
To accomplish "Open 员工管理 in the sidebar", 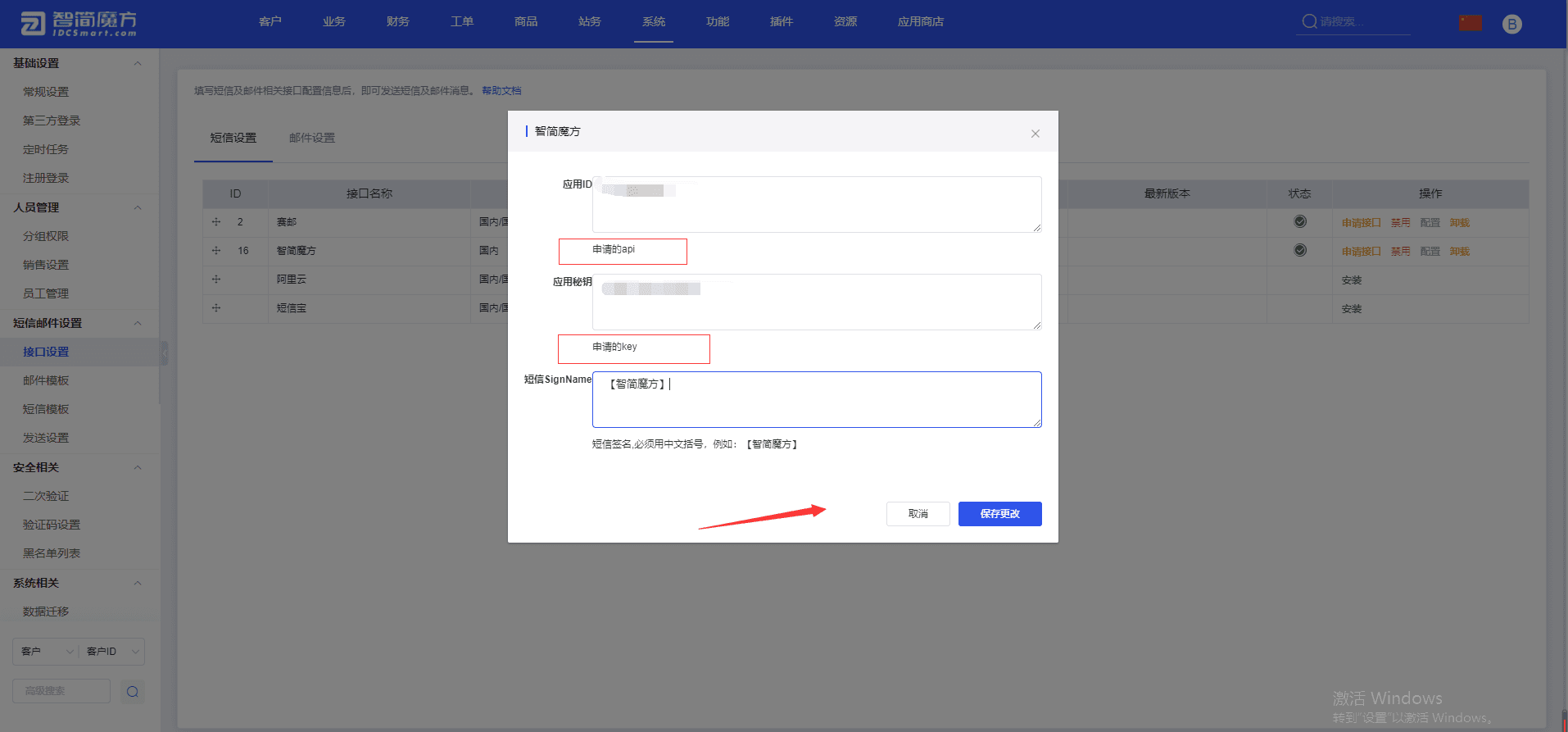I will [46, 293].
